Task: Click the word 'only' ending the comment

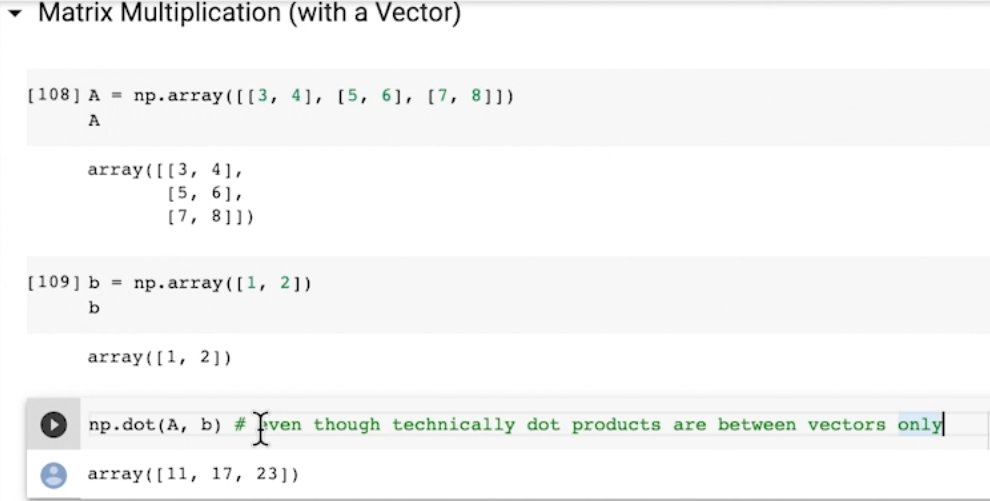Action: (919, 425)
